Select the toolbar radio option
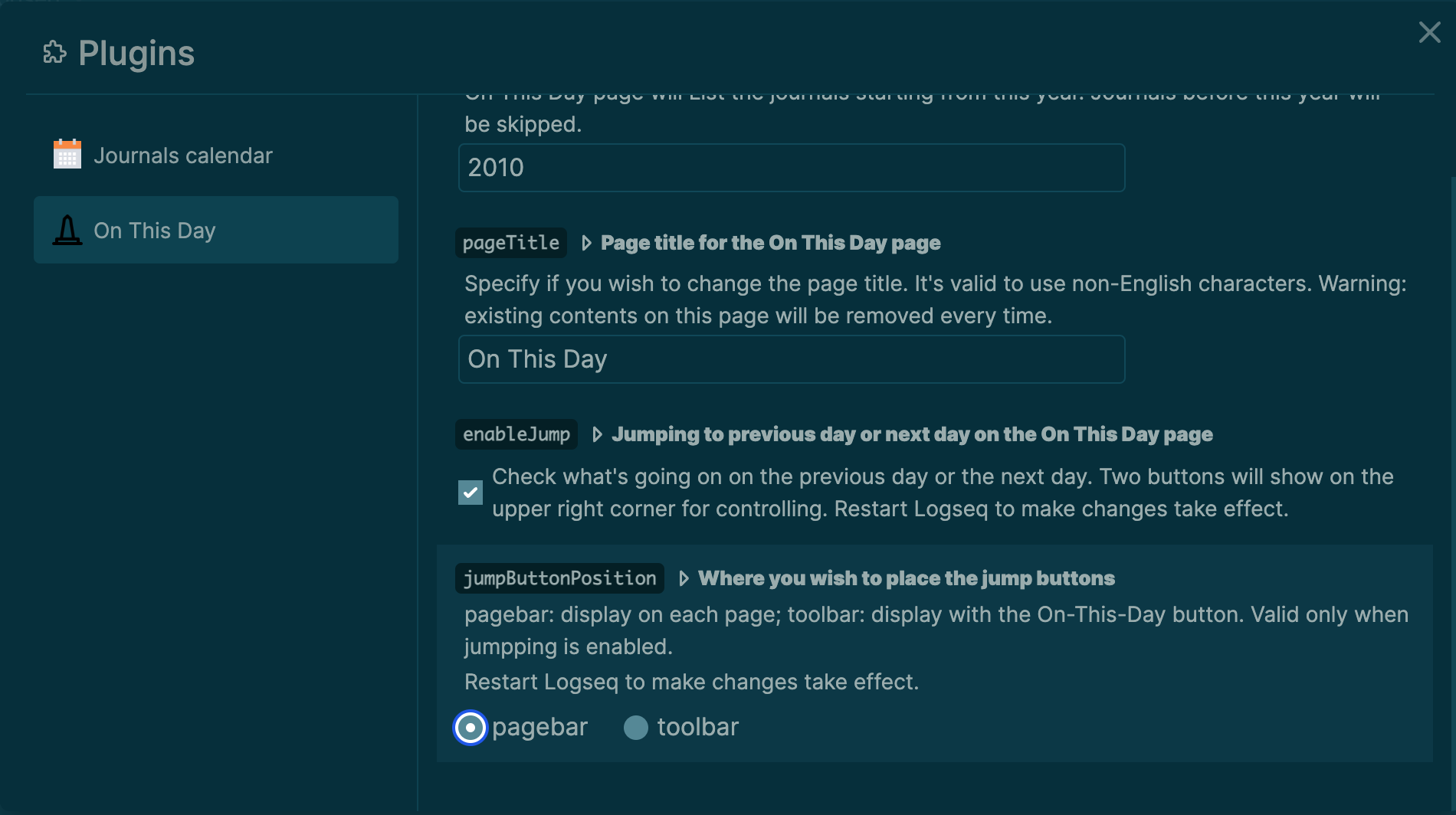Screen dimensions: 1456x815 635,728
